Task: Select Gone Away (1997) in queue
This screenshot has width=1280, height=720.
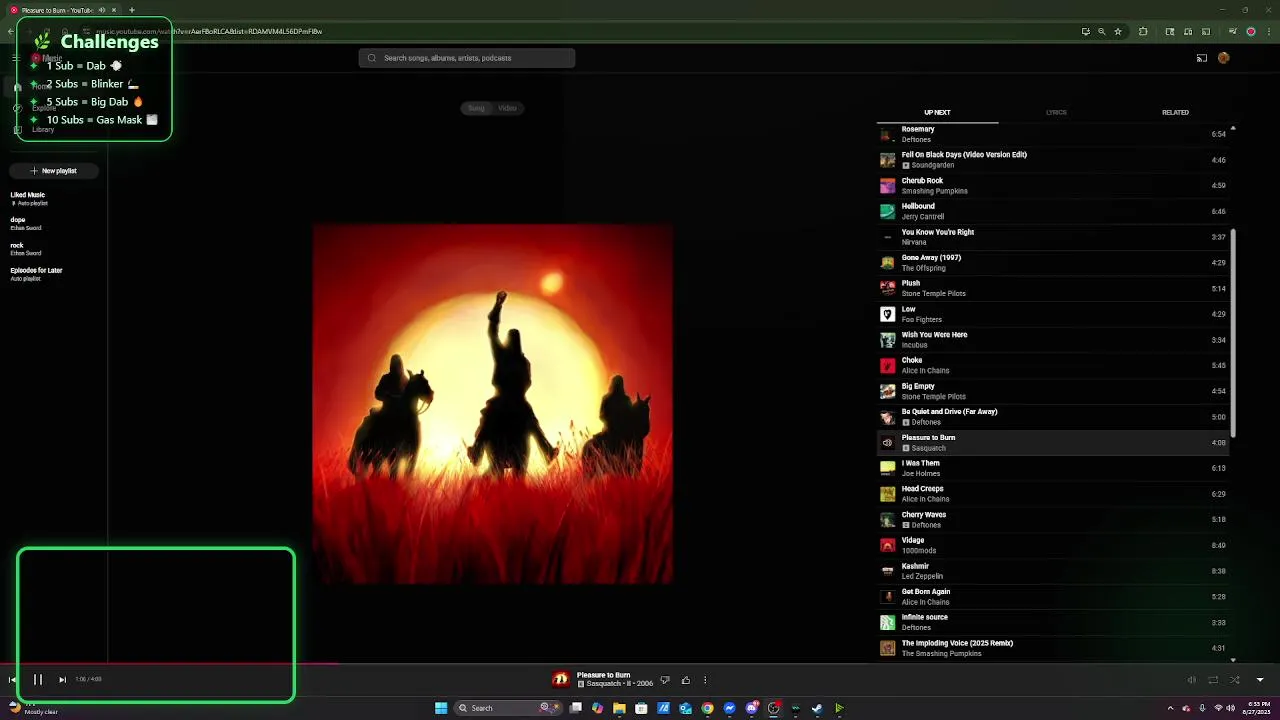Action: [x=1054, y=263]
